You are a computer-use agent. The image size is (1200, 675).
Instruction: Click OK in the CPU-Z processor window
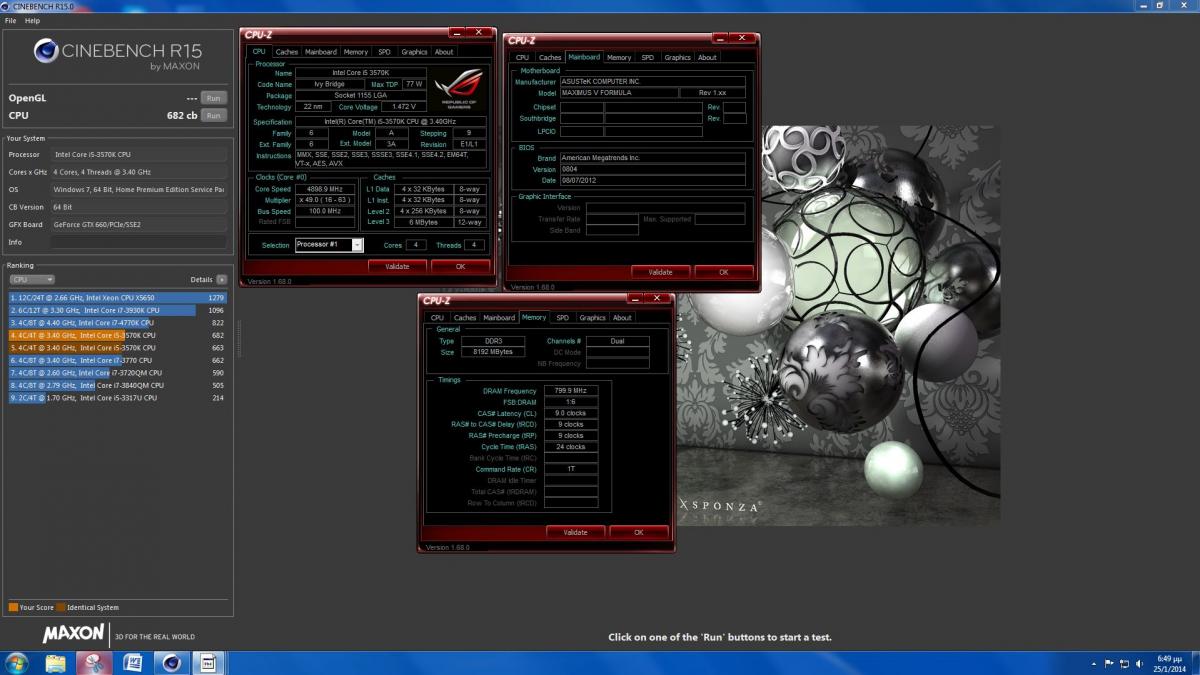pyautogui.click(x=460, y=267)
